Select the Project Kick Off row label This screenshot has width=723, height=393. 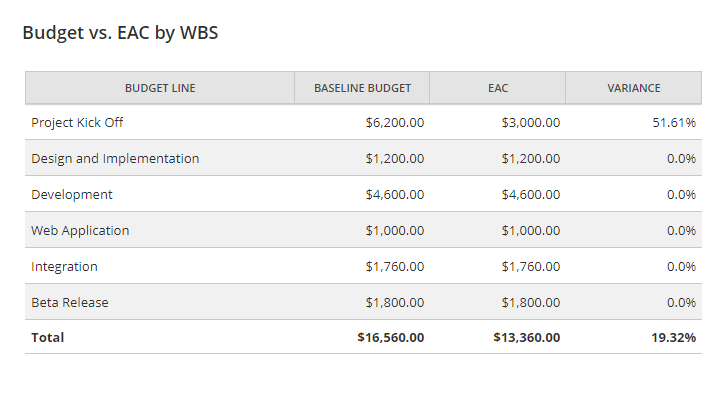(77, 123)
